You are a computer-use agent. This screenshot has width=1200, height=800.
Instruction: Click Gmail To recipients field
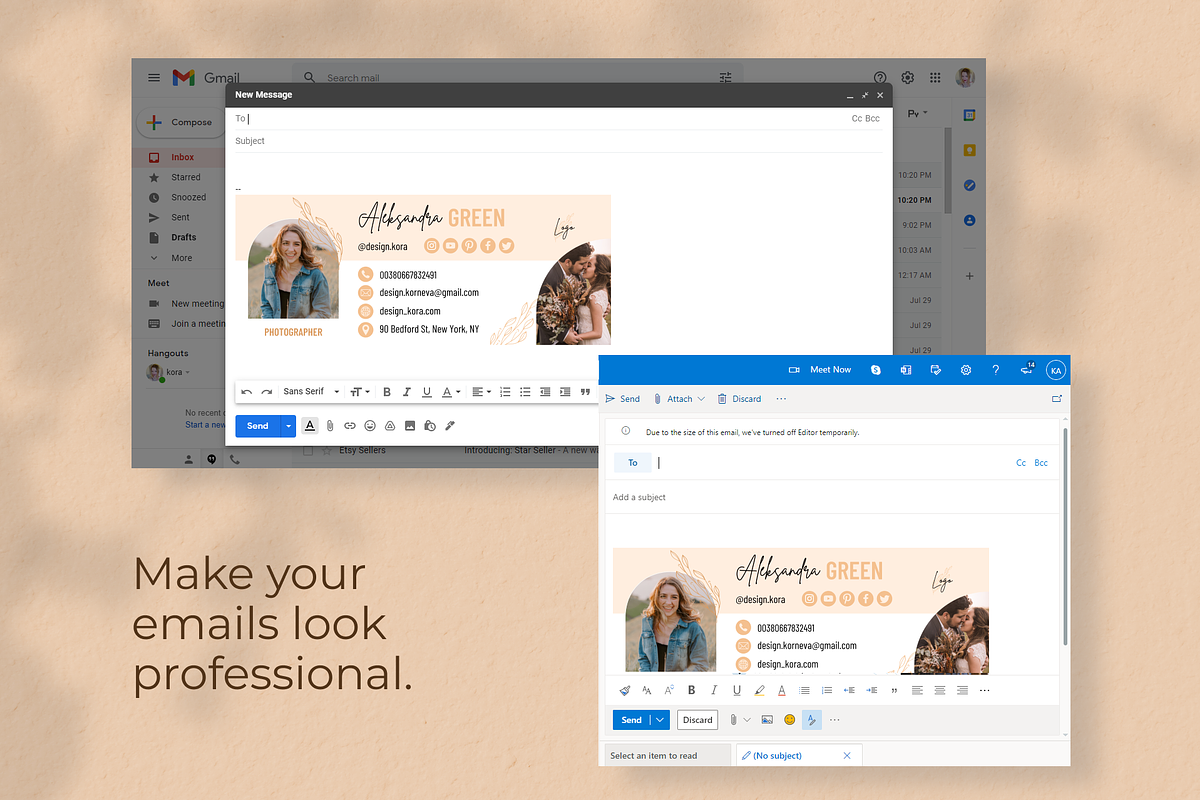point(540,118)
